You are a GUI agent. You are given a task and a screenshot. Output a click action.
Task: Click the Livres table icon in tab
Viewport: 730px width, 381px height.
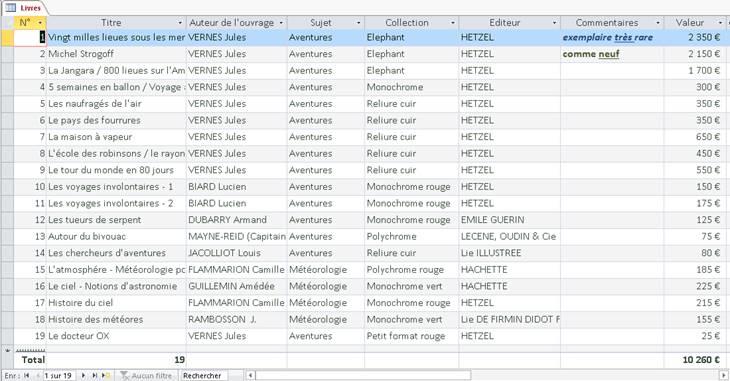(10, 8)
